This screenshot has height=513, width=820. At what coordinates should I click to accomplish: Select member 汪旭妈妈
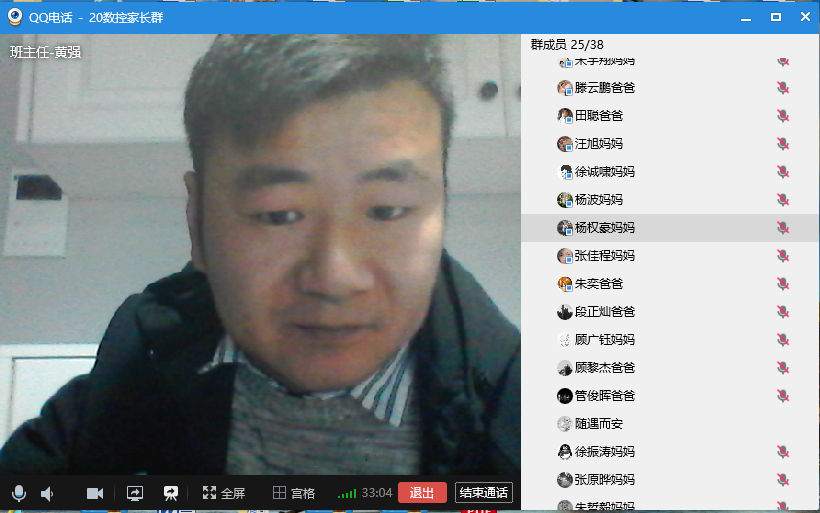(670, 144)
